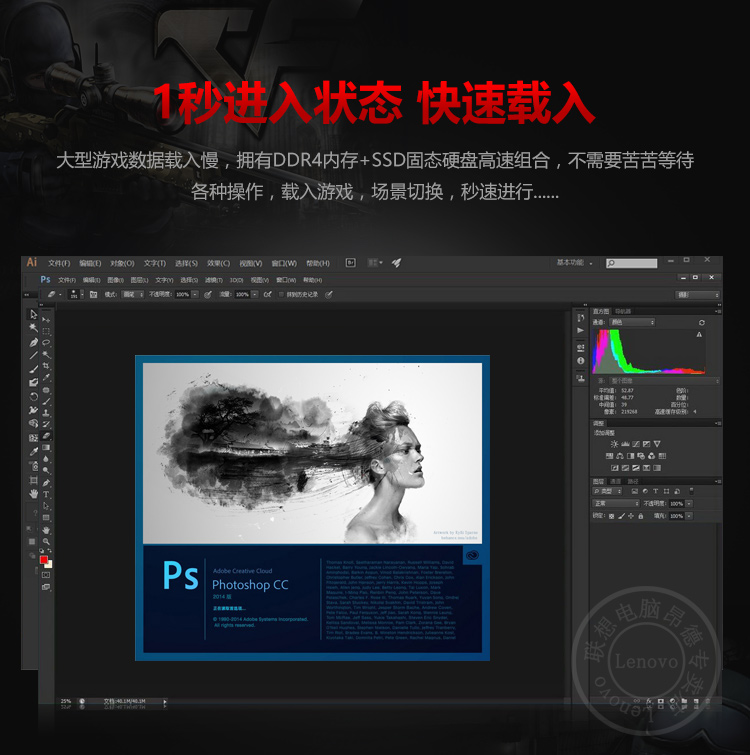Open the histogram Channel dropdown
750x755 pixels.
632,322
